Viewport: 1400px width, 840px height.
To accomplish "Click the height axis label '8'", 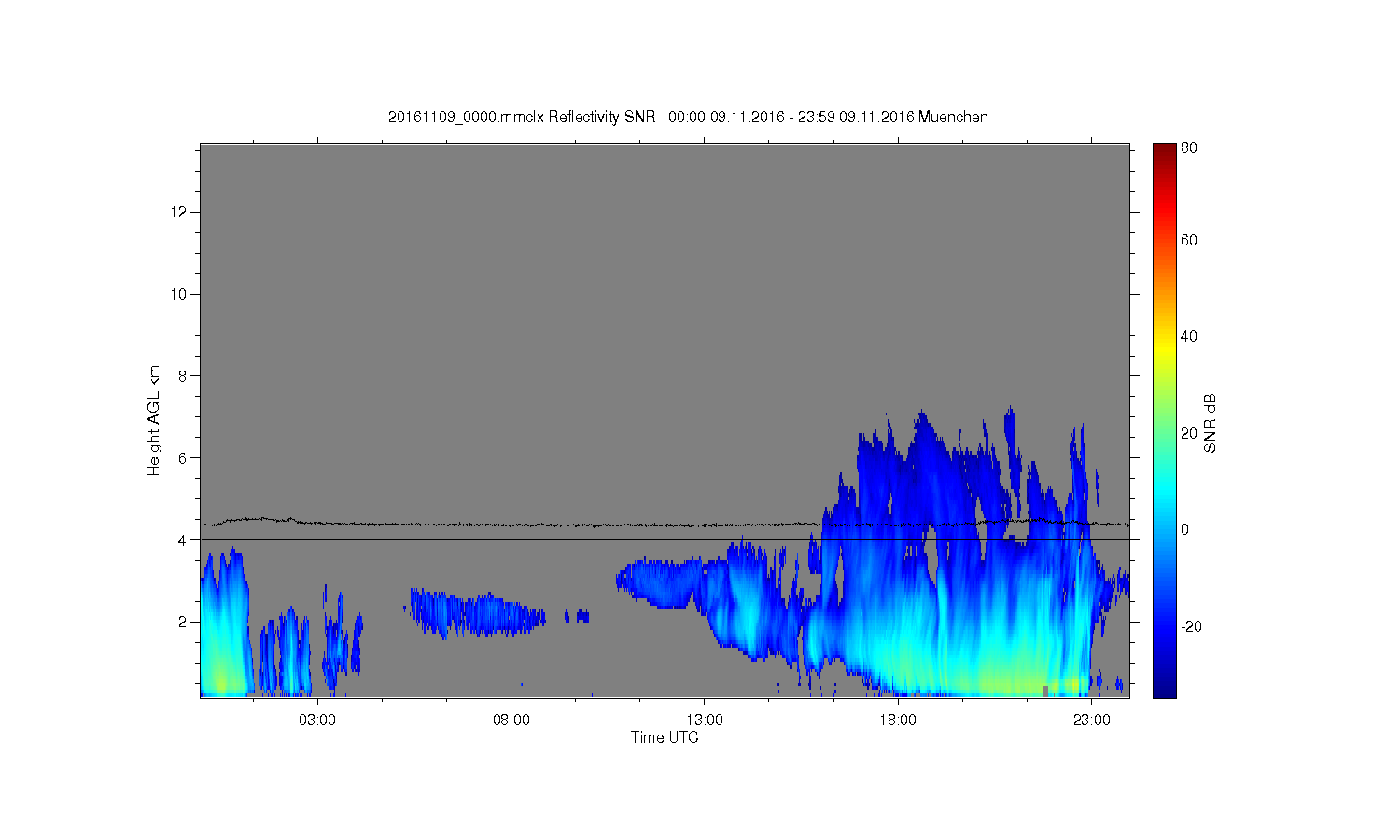I will click(184, 376).
